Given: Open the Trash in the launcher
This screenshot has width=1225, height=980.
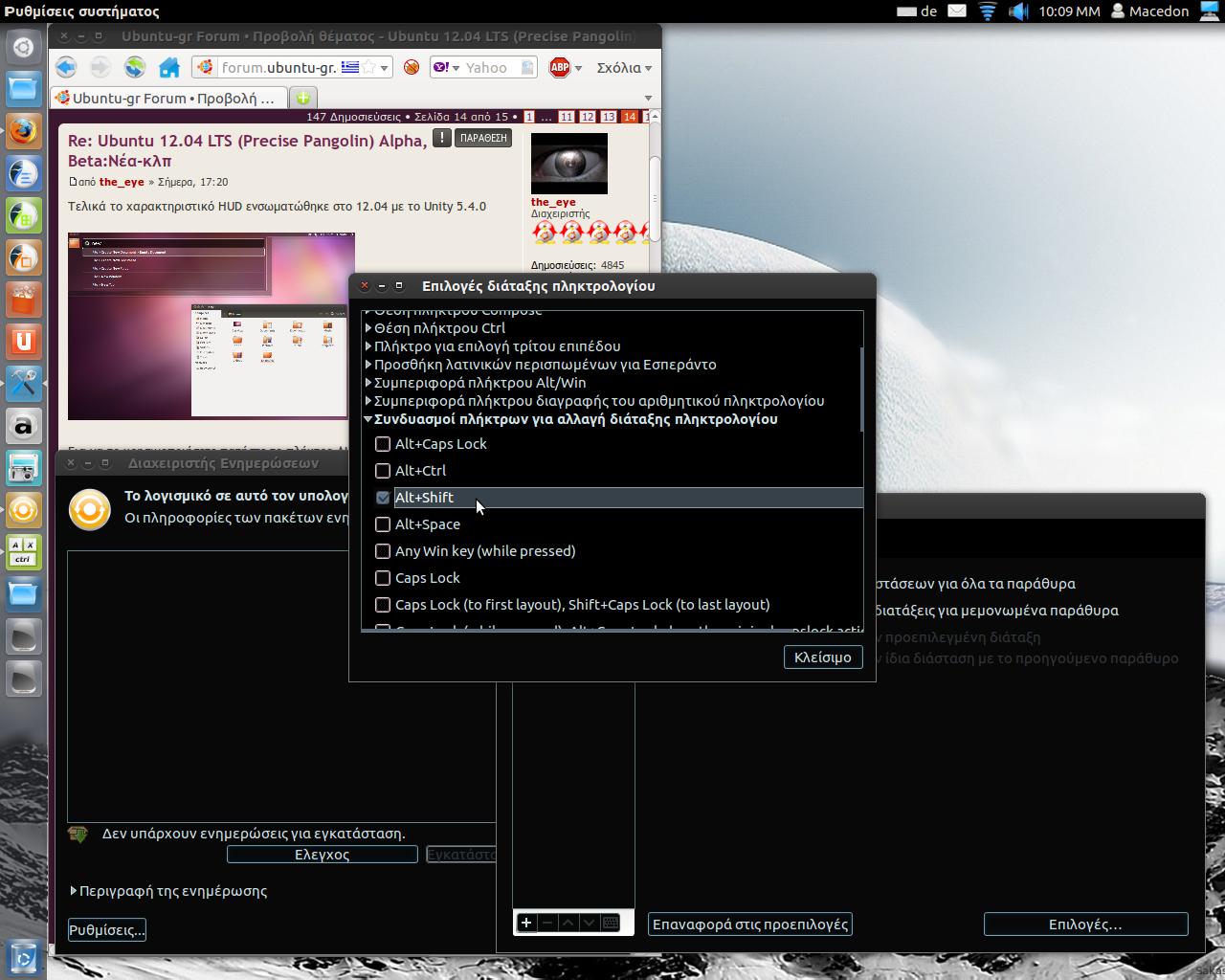Looking at the screenshot, I should pyautogui.click(x=23, y=958).
